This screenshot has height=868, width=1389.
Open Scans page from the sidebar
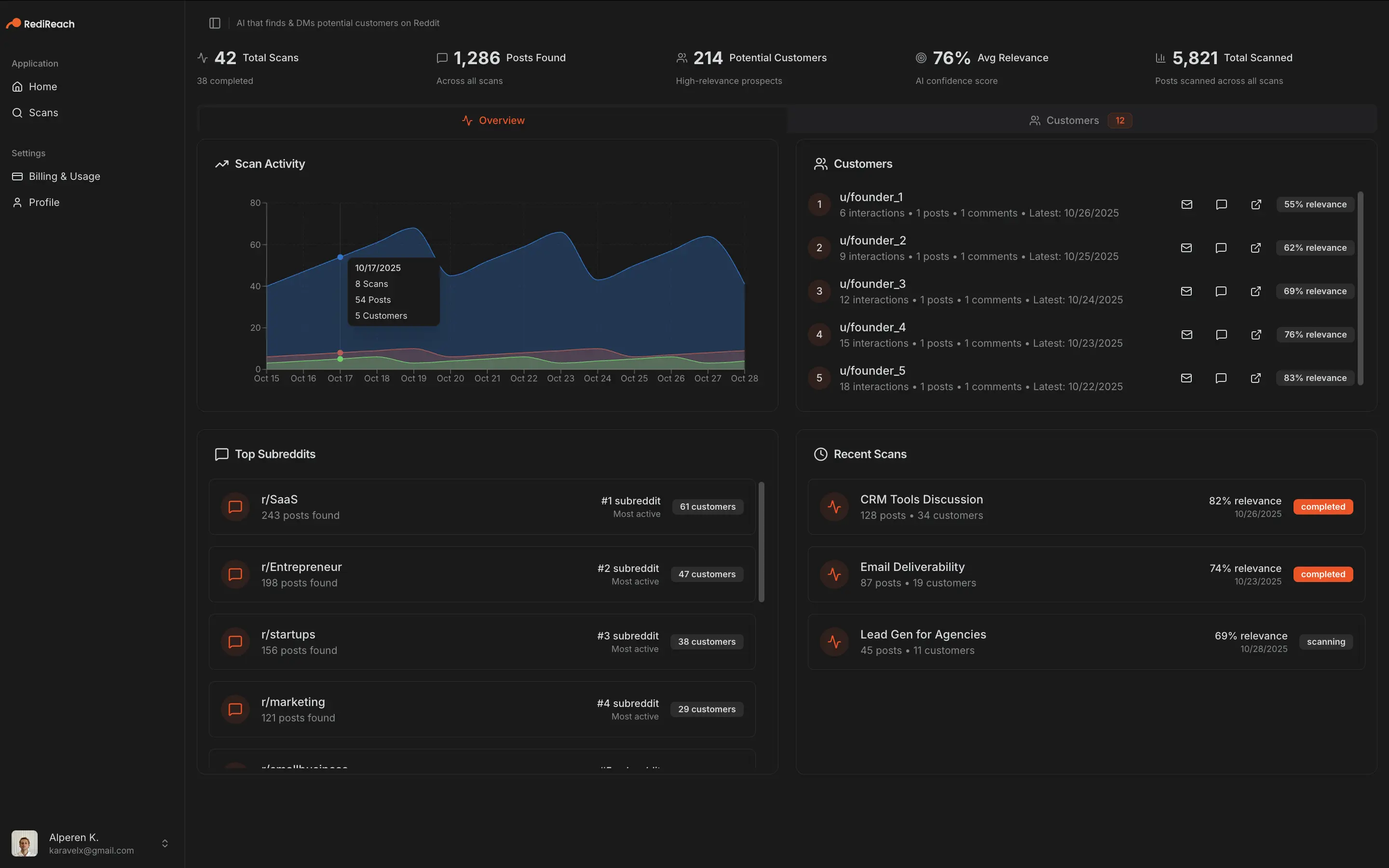pos(43,112)
